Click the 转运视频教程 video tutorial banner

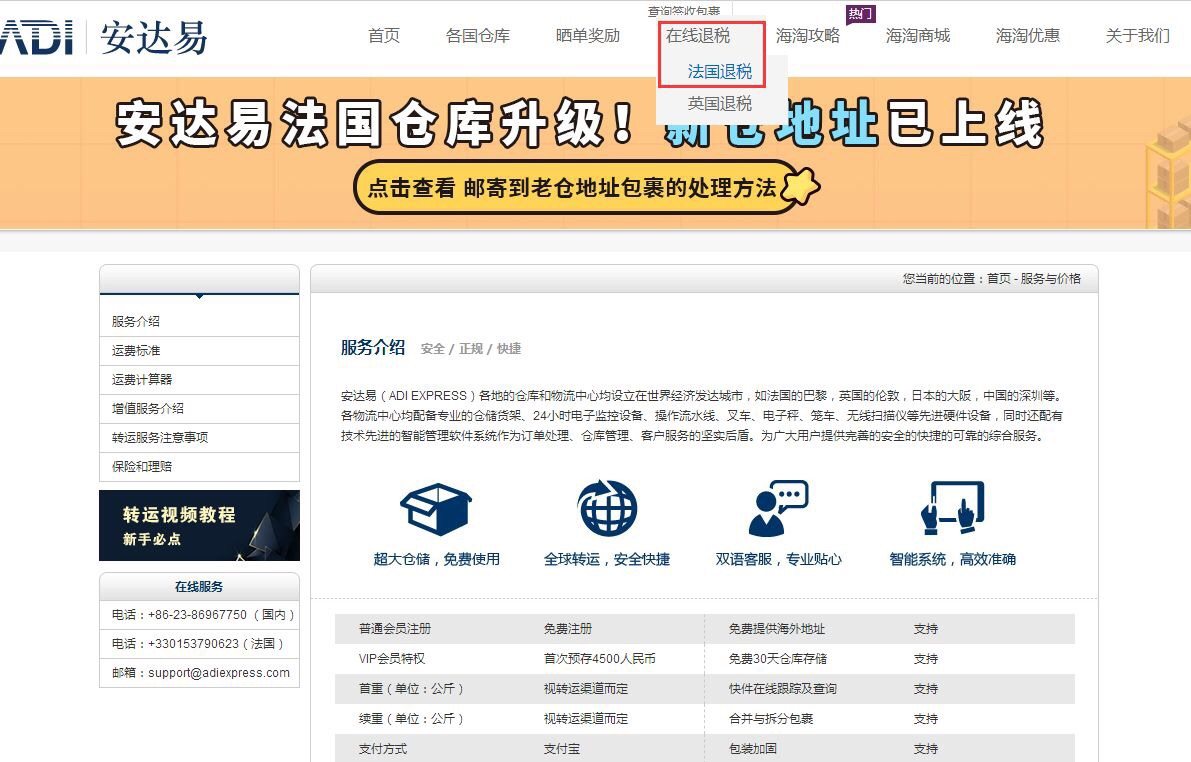(x=198, y=525)
